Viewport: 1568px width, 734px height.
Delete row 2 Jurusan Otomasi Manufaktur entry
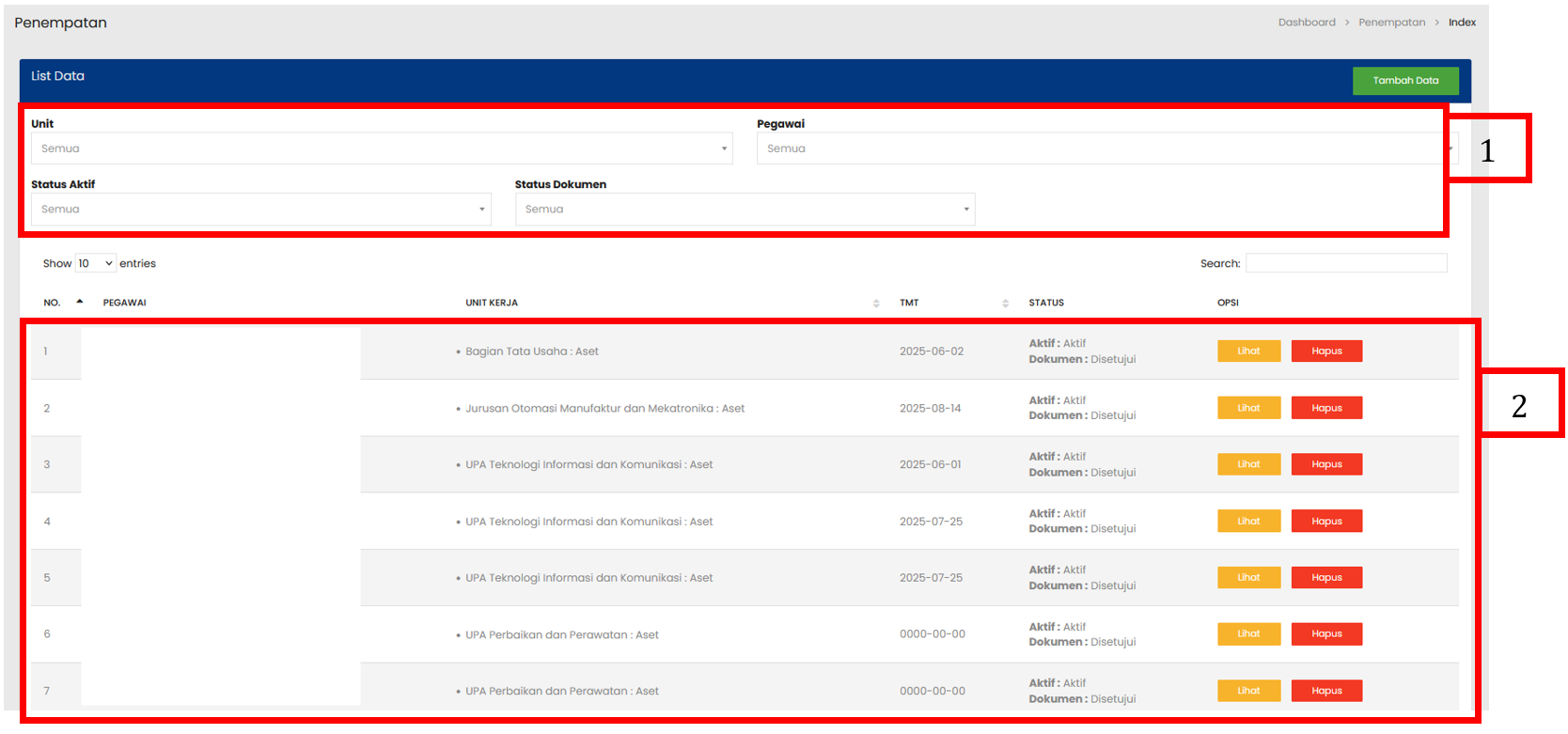click(x=1325, y=408)
